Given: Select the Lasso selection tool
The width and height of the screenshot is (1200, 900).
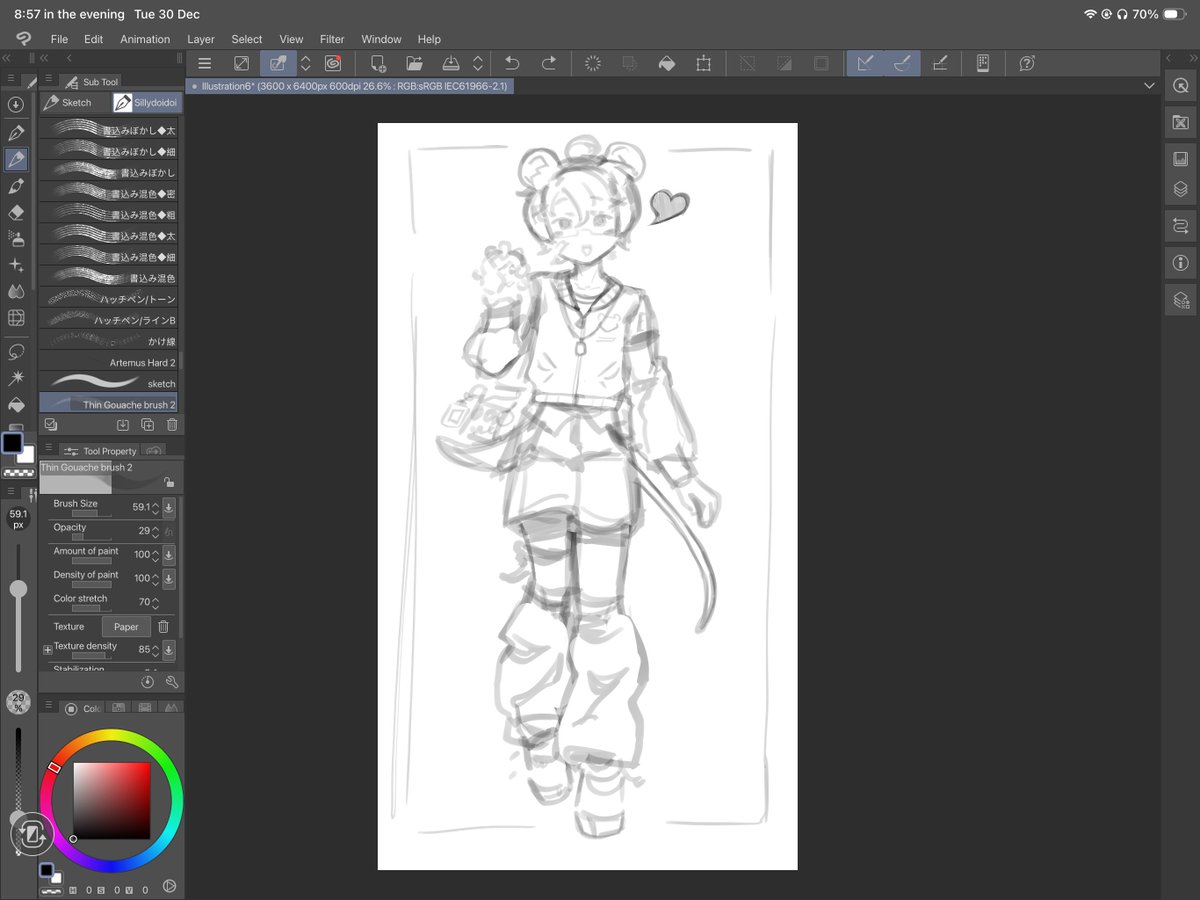Looking at the screenshot, I should 16,352.
